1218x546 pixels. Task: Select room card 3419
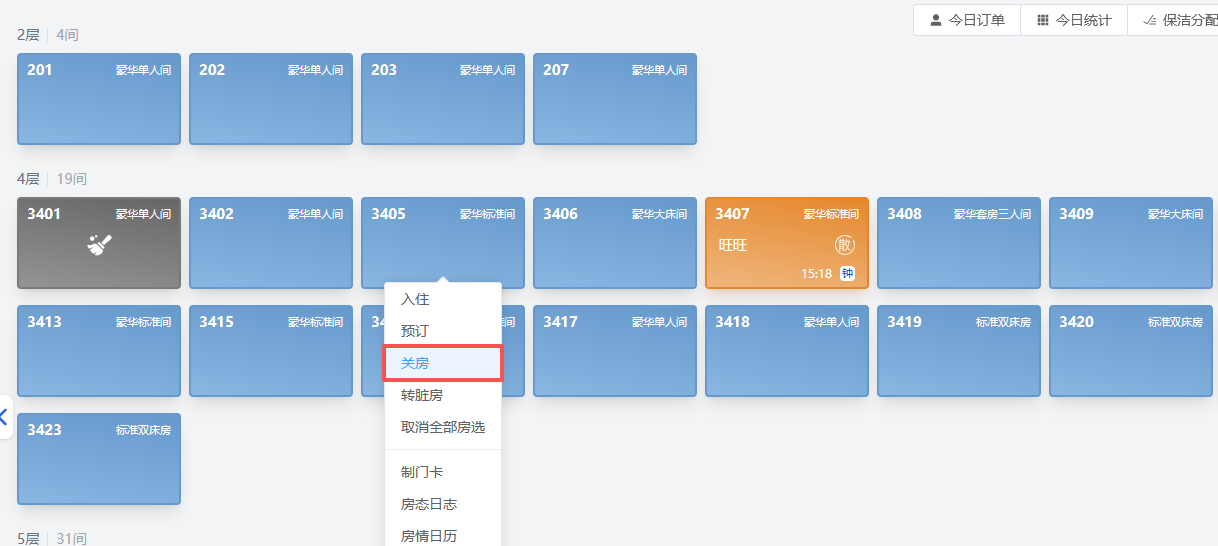pyautogui.click(x=959, y=351)
